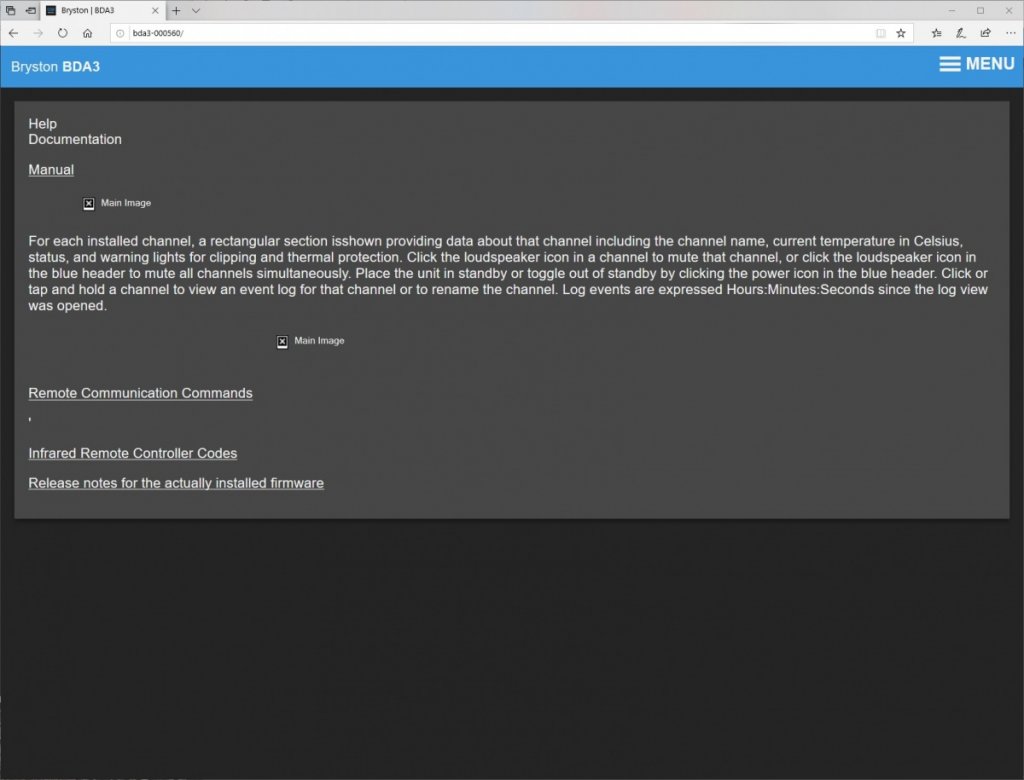Set these tabs aside icon
Viewport: 1024px width, 780px height.
tap(30, 10)
